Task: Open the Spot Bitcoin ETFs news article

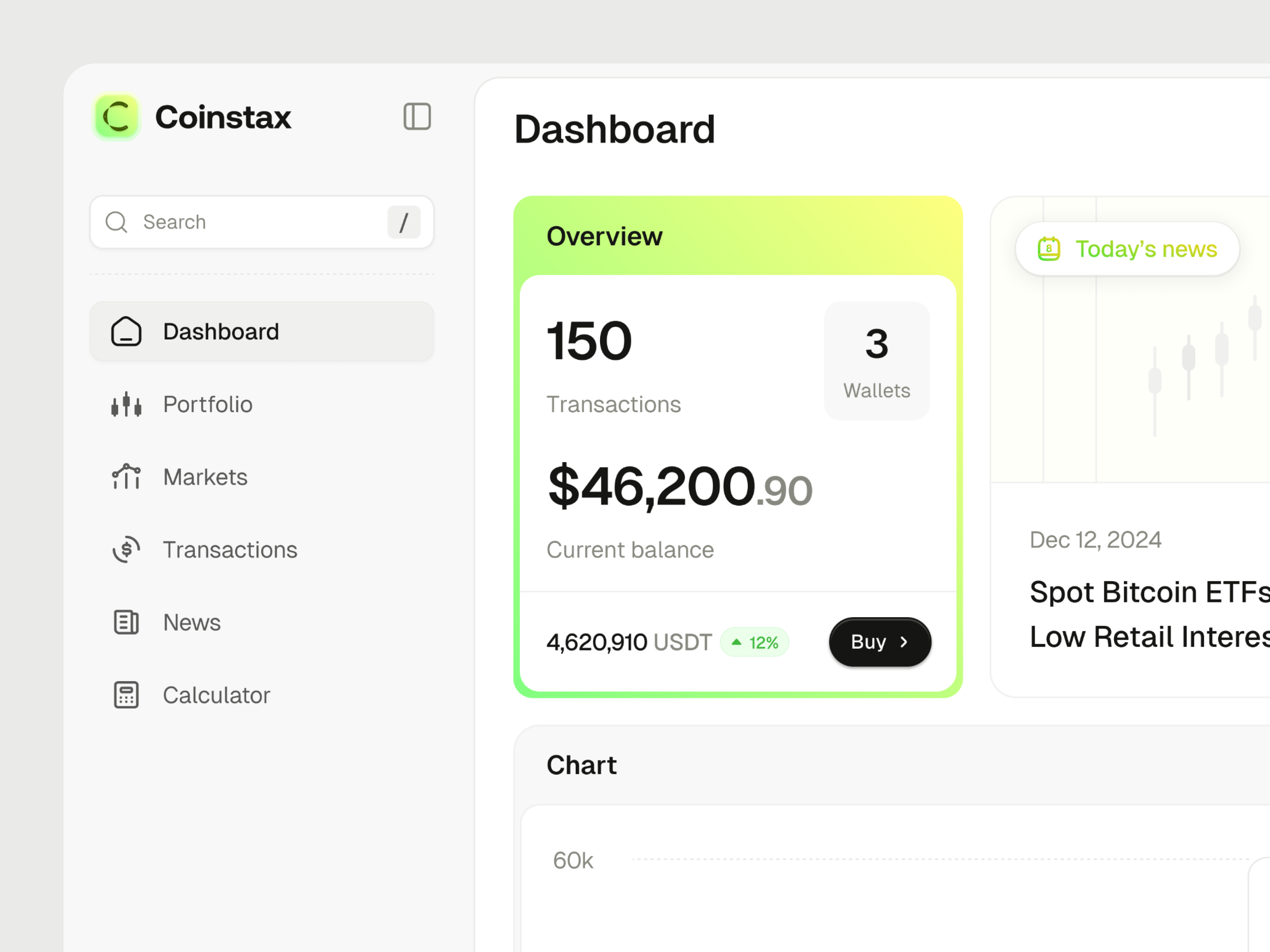Action: click(x=1148, y=614)
